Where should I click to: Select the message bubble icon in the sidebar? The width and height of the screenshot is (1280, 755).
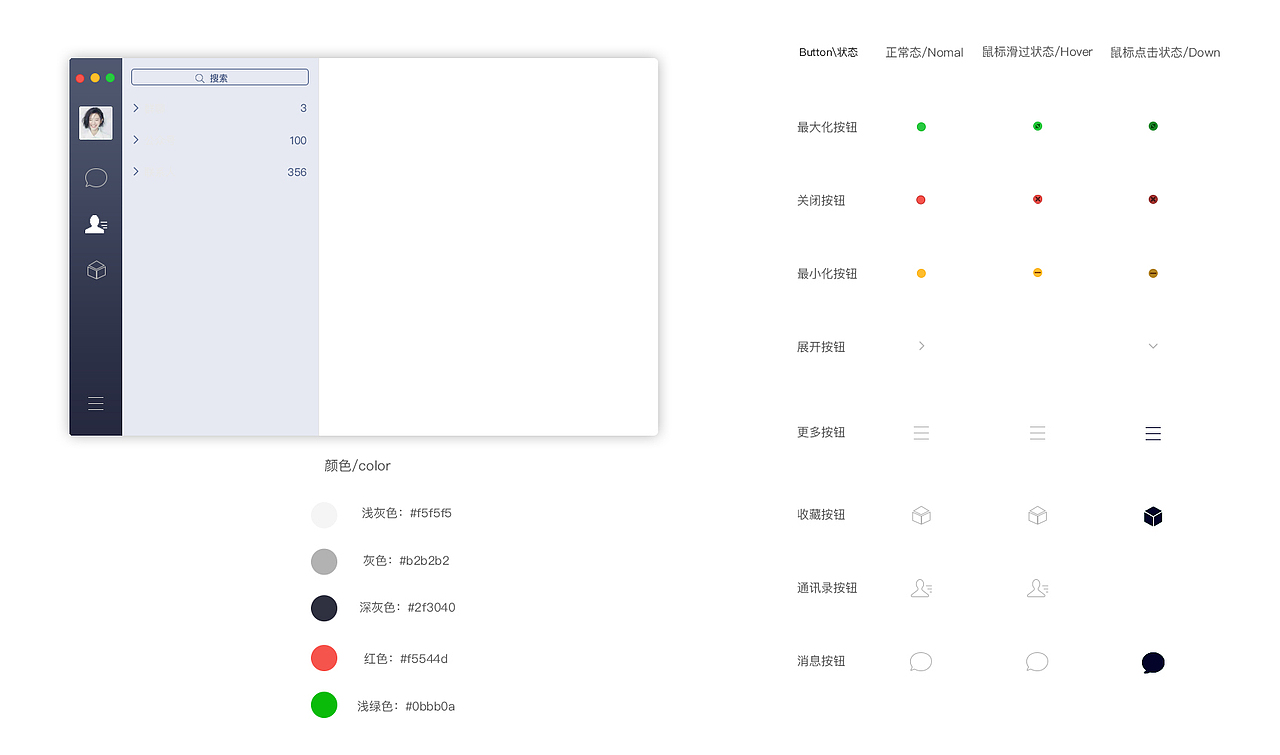[95, 177]
